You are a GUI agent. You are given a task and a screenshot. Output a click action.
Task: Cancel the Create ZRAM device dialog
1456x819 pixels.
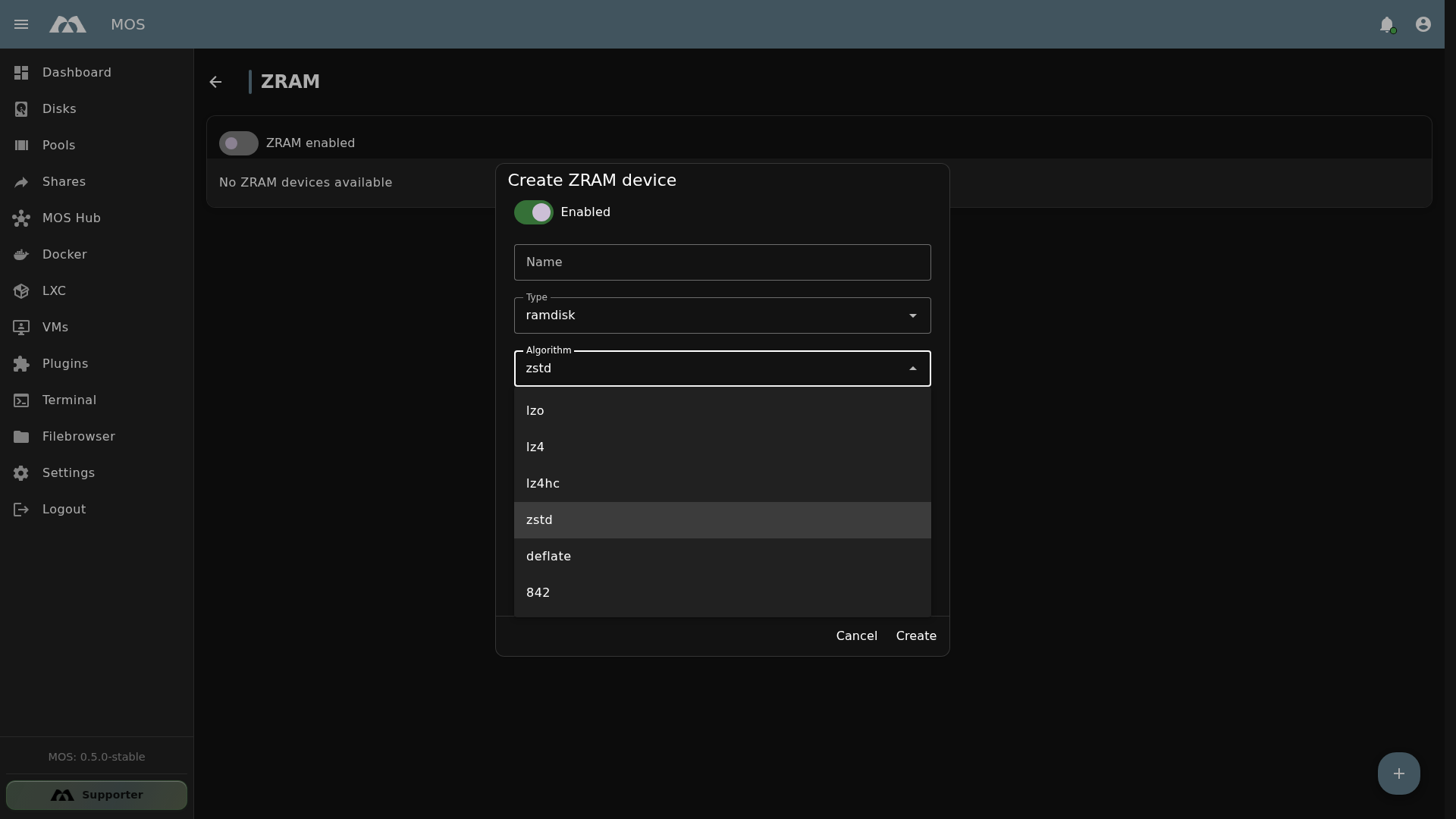[x=857, y=636]
